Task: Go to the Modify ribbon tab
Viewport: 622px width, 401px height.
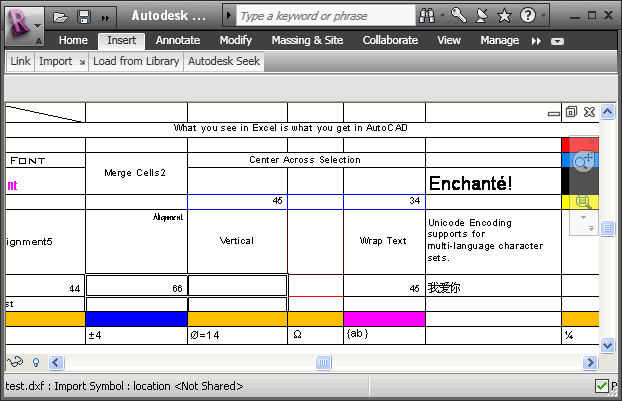Action: tap(236, 40)
